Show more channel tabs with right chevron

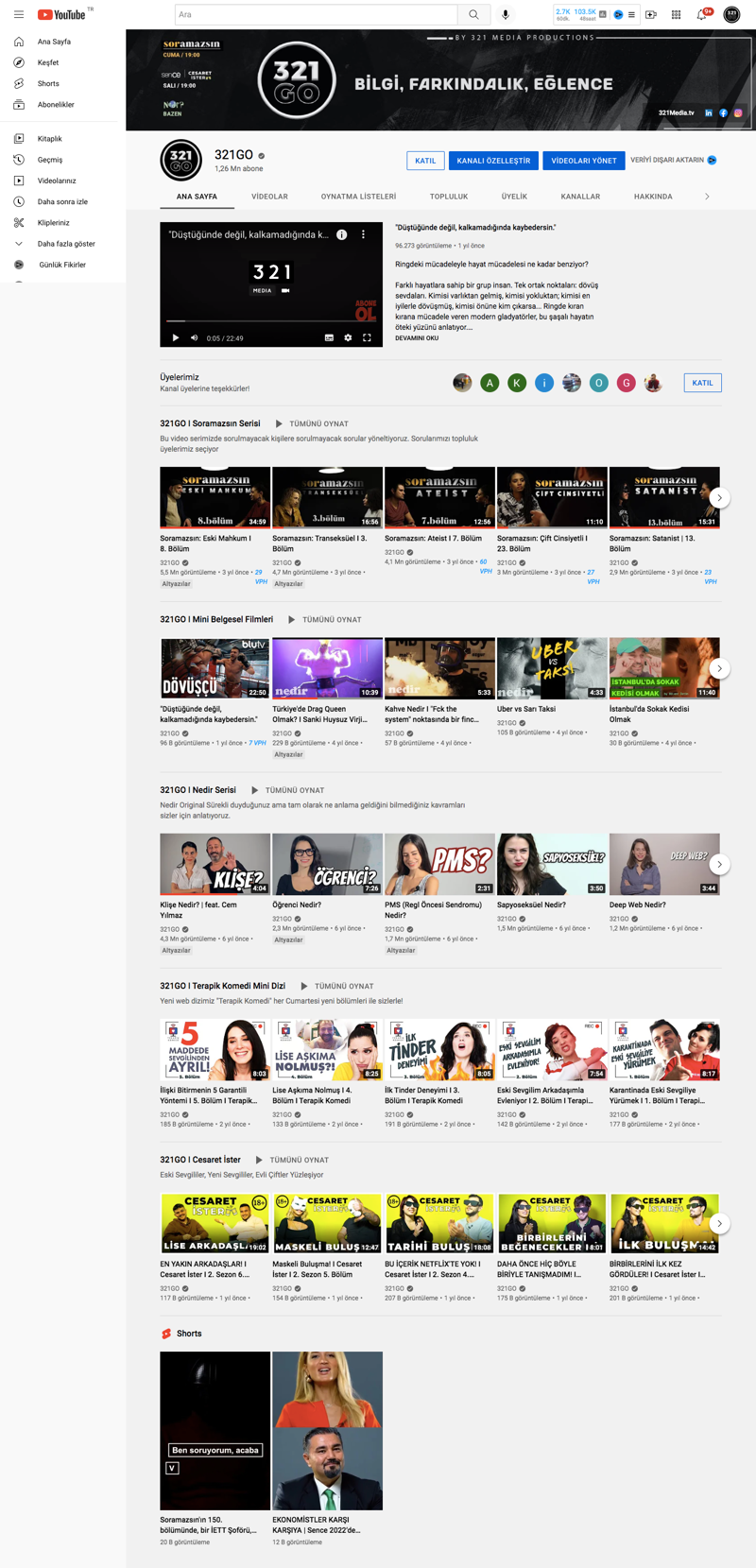(707, 197)
